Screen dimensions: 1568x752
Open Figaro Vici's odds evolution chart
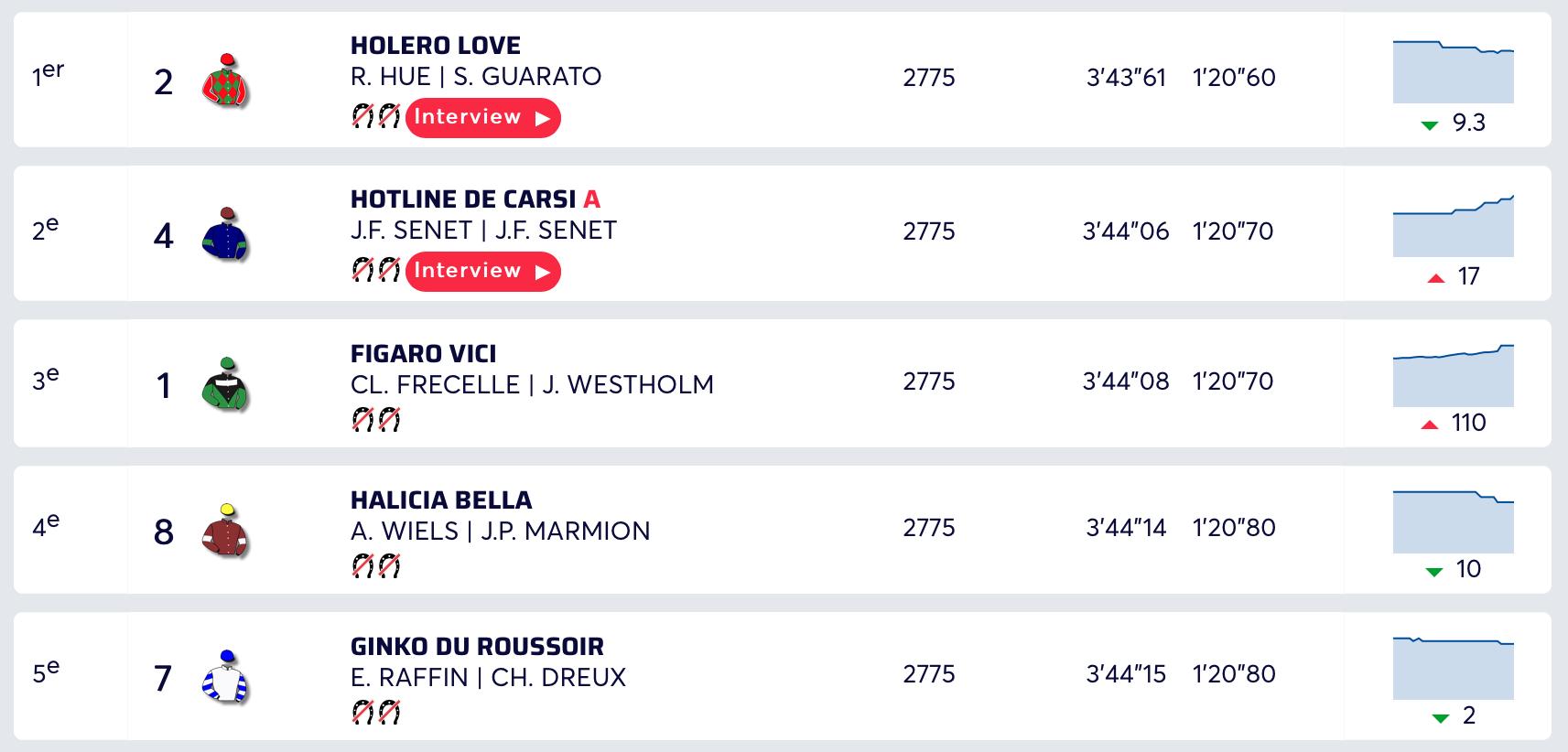pyautogui.click(x=1453, y=376)
